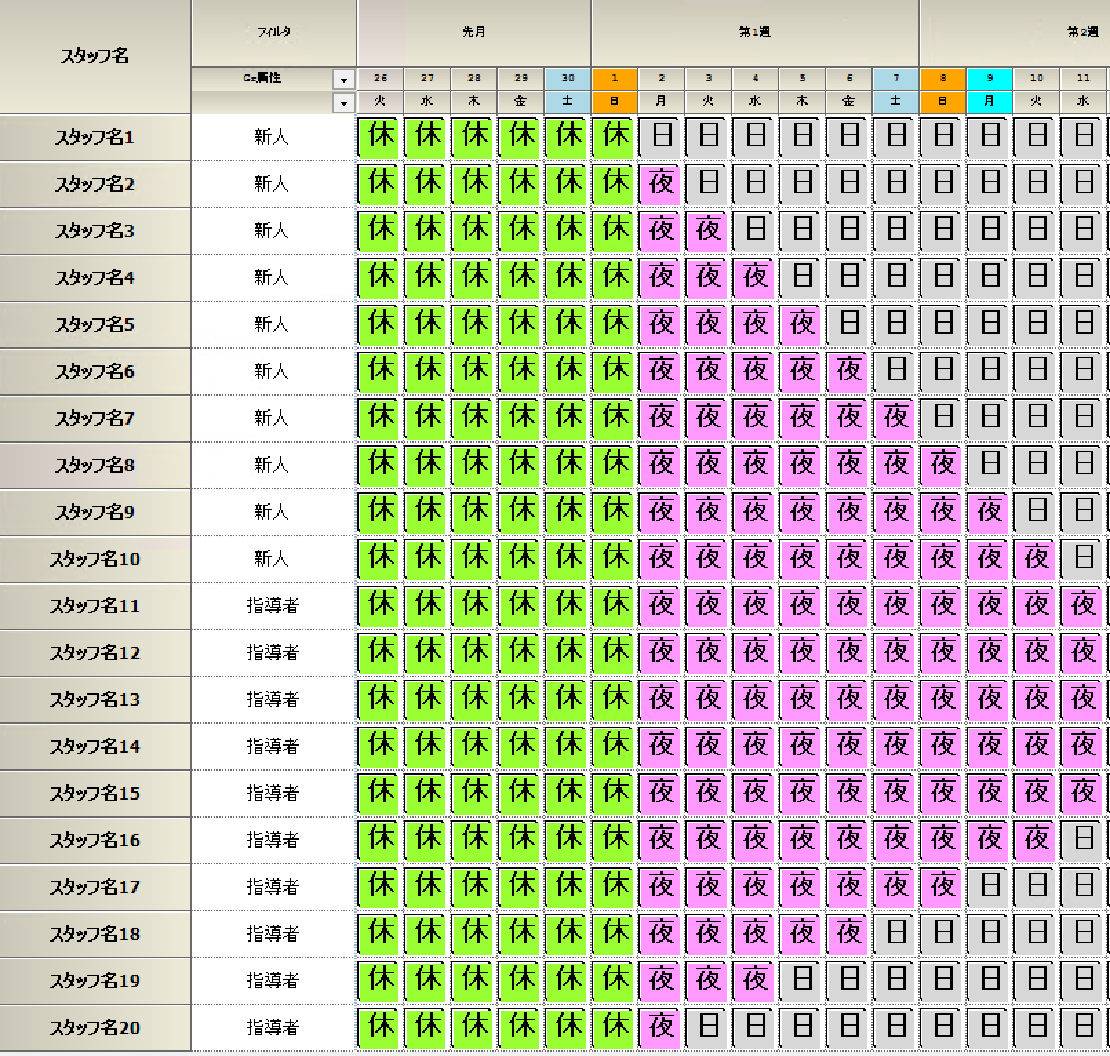Click スタッフ名11 夜 shift on date 11
The width and height of the screenshot is (1110, 1056).
(1083, 605)
